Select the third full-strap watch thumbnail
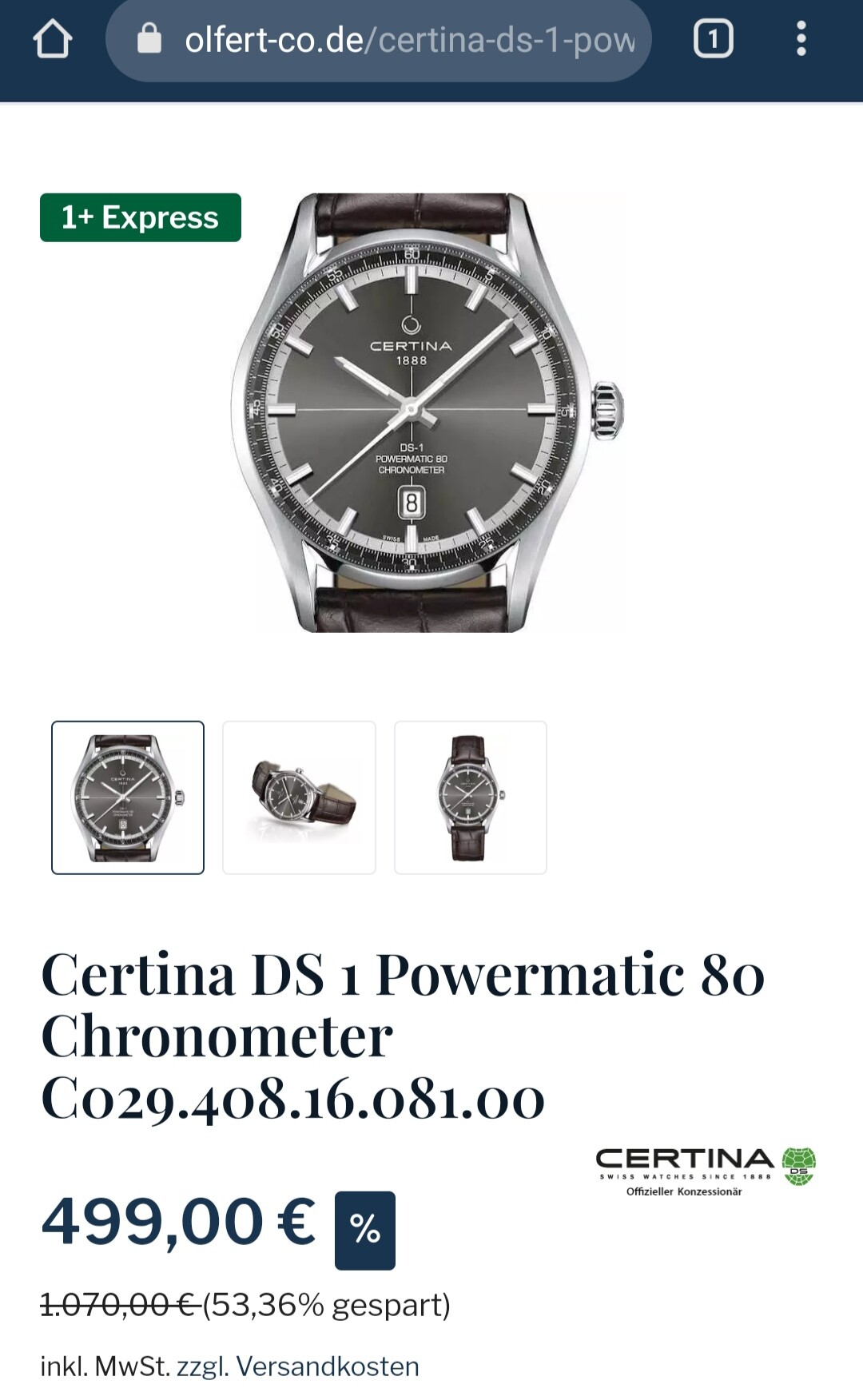Image resolution: width=863 pixels, height=1400 pixels. pyautogui.click(x=471, y=797)
